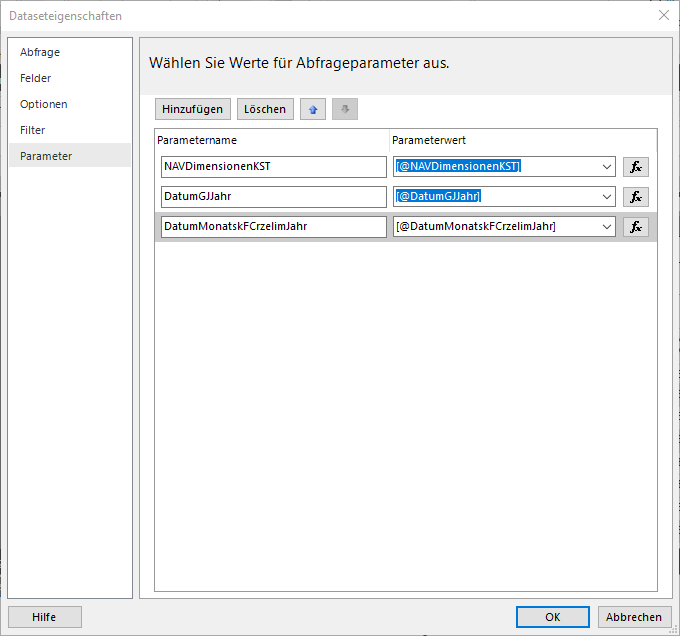The width and height of the screenshot is (680, 636).
Task: Click the Hinzufügen button
Action: tap(193, 109)
